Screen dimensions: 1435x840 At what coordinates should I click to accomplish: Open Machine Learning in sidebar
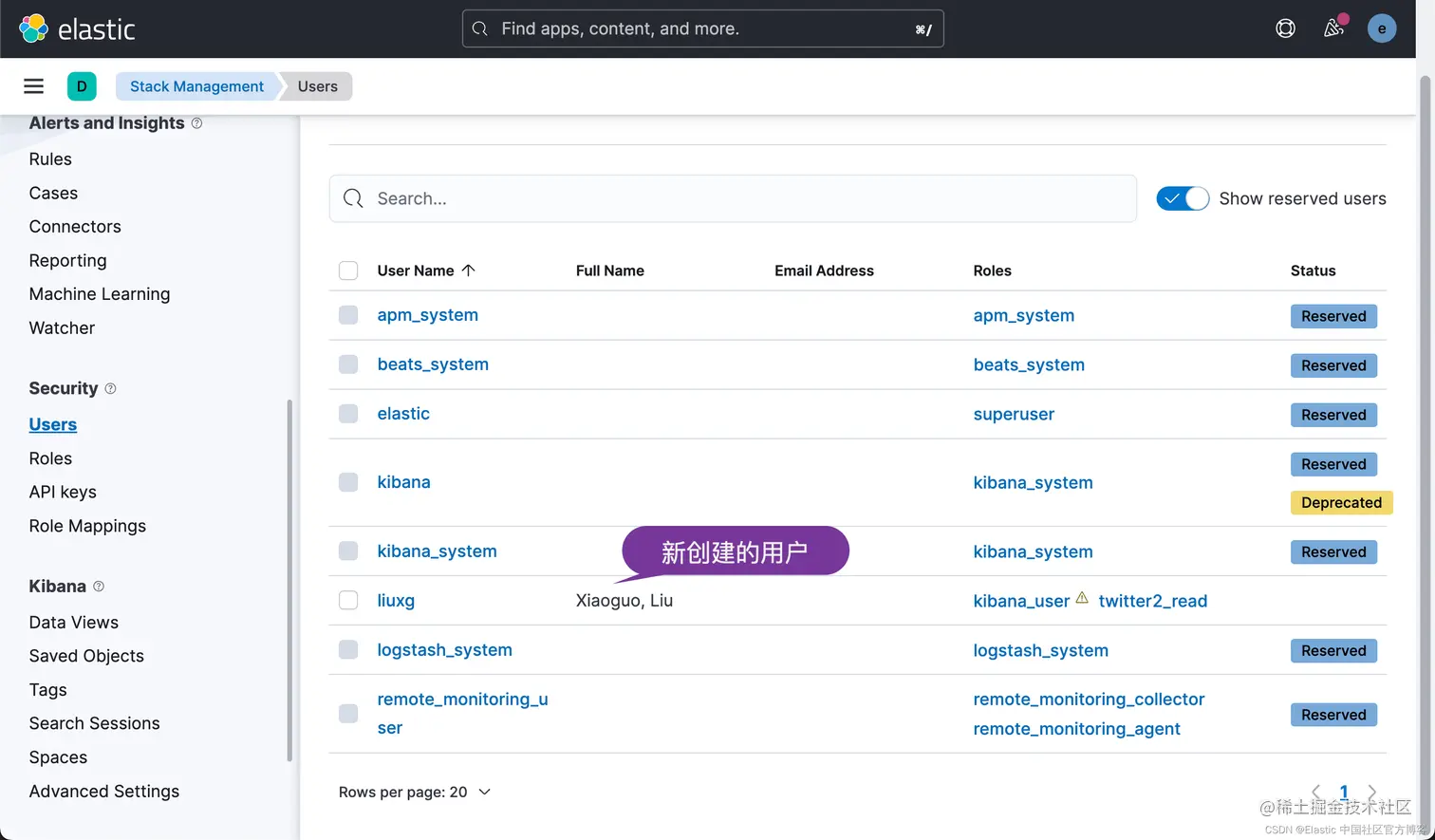[x=100, y=294]
